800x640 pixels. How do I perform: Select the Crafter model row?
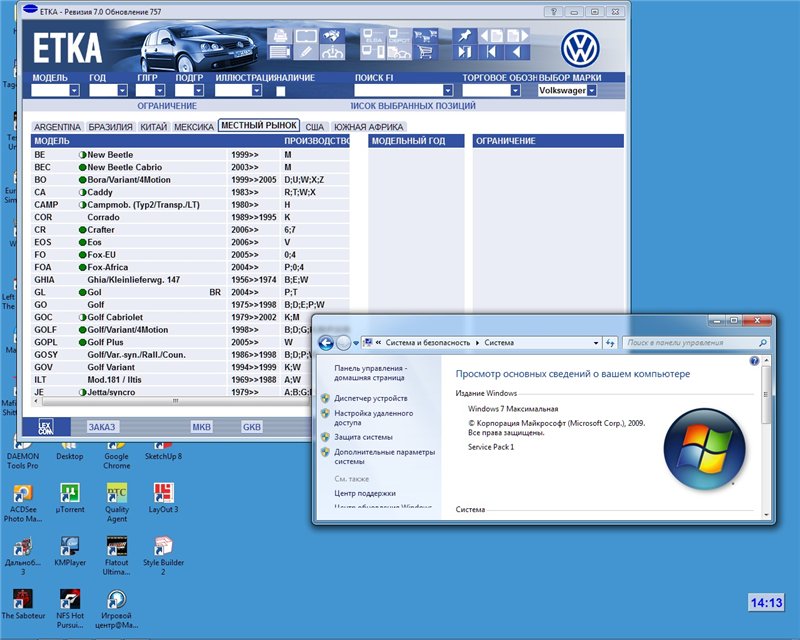pos(190,230)
